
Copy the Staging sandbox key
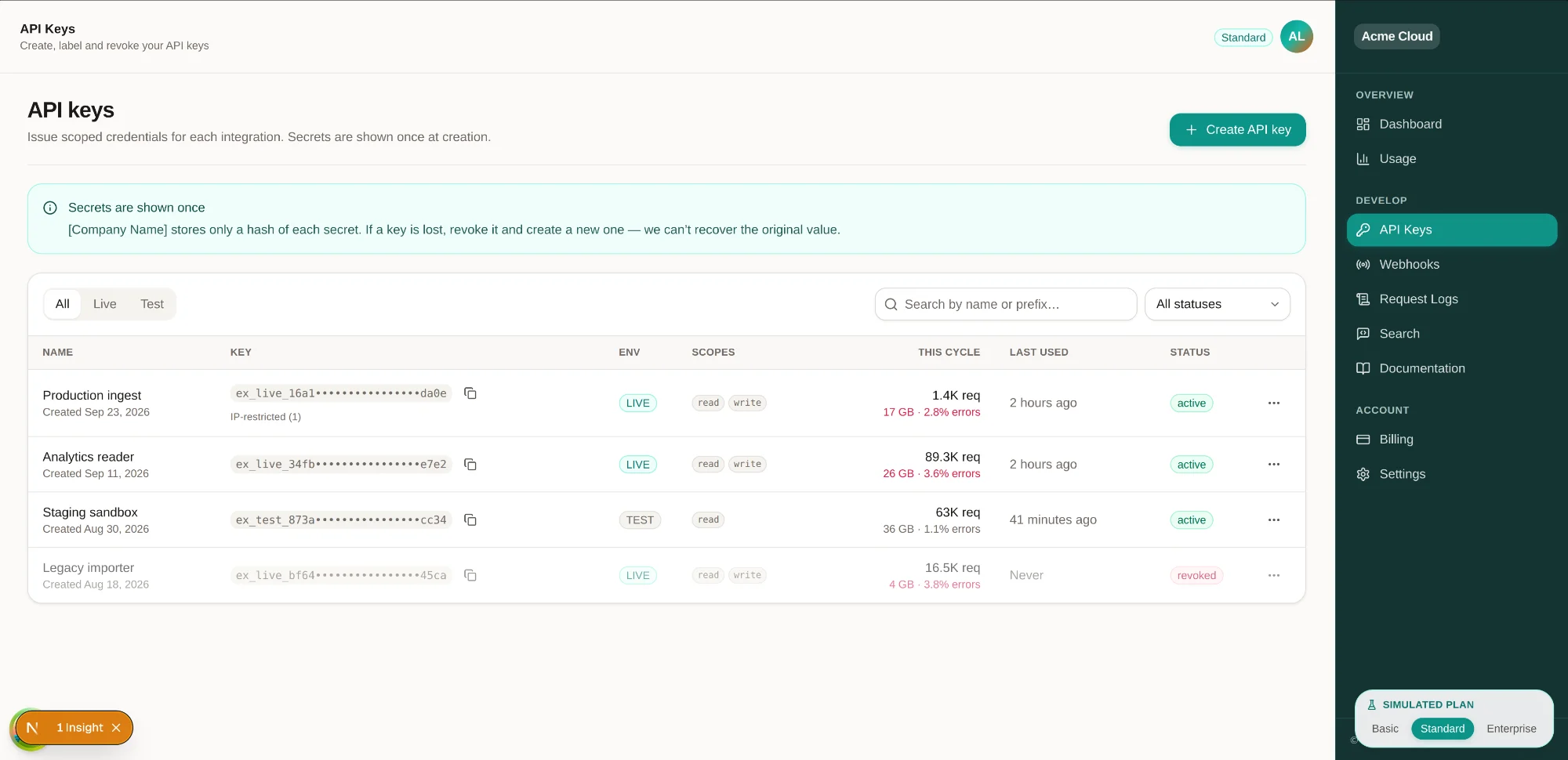(x=470, y=520)
